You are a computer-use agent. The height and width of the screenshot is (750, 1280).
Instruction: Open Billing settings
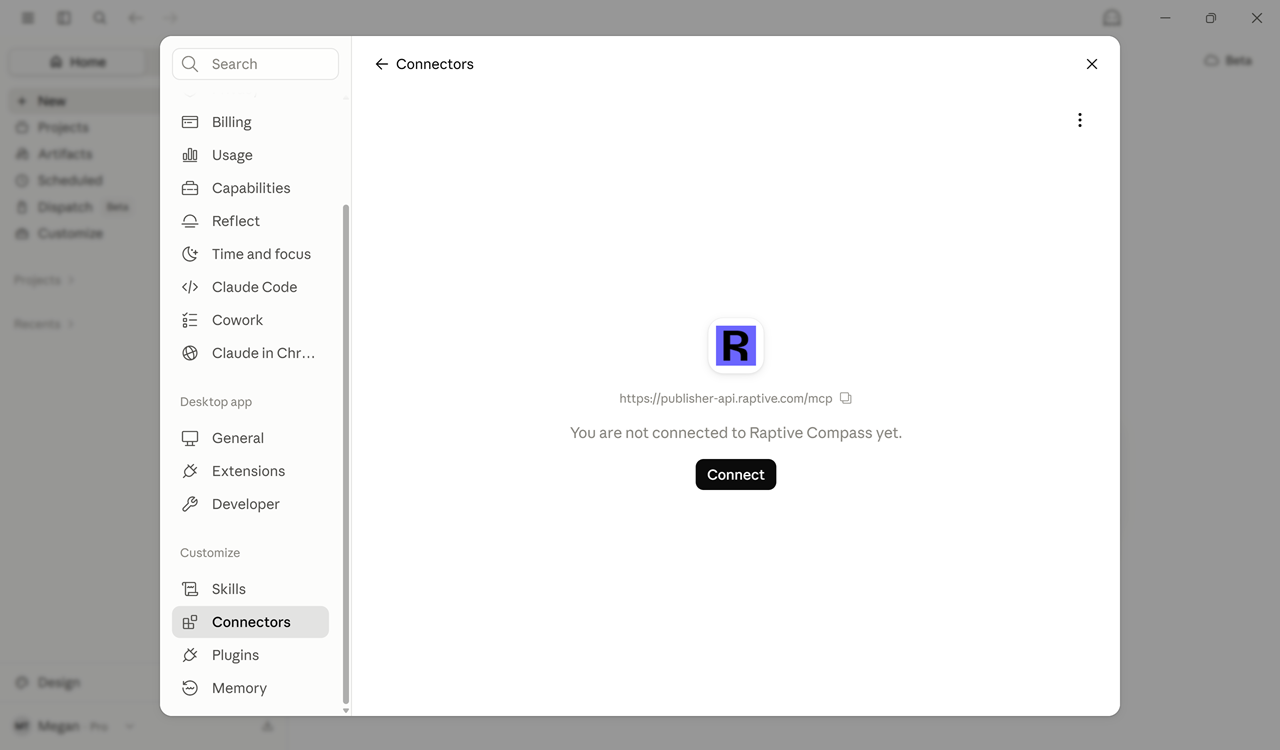[x=250, y=122]
